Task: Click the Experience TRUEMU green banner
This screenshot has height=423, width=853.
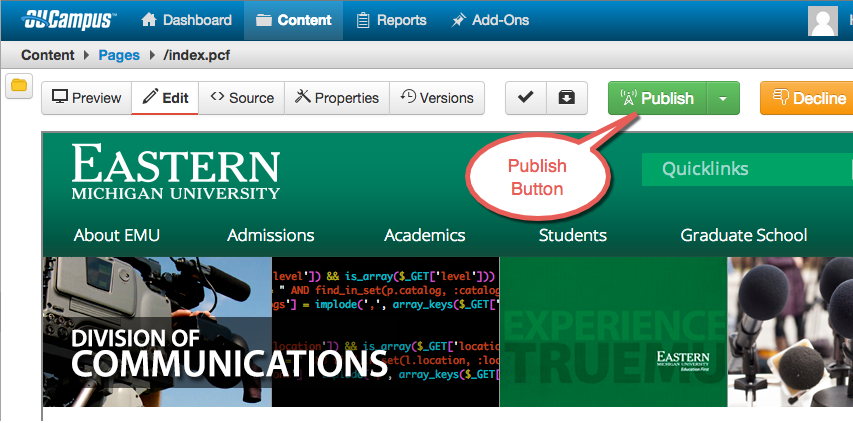Action: [613, 332]
